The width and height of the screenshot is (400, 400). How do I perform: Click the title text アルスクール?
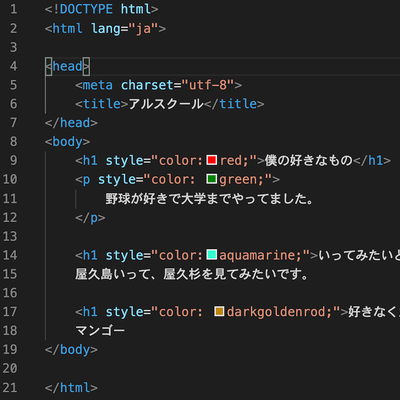point(166,104)
